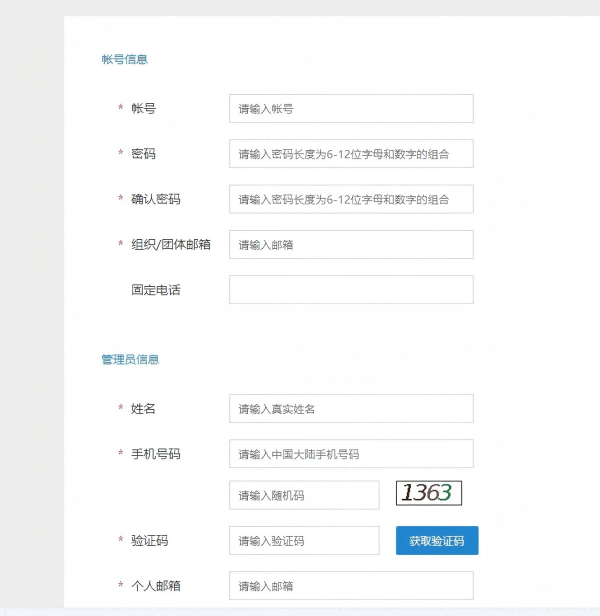Focus the 固定电话 input field
The image size is (600, 616).
pyautogui.click(x=351, y=290)
